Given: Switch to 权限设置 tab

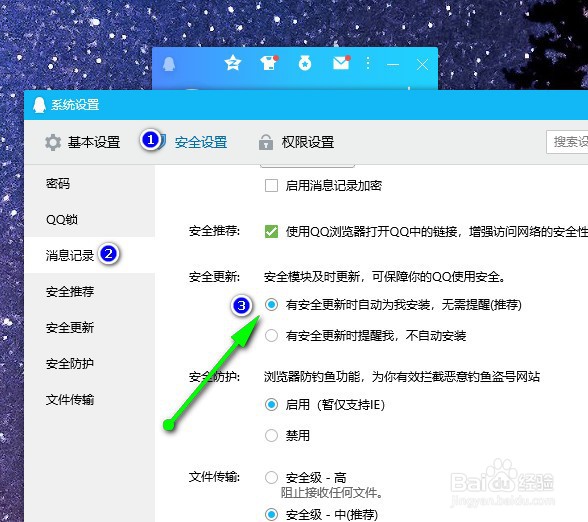Looking at the screenshot, I should [x=308, y=142].
